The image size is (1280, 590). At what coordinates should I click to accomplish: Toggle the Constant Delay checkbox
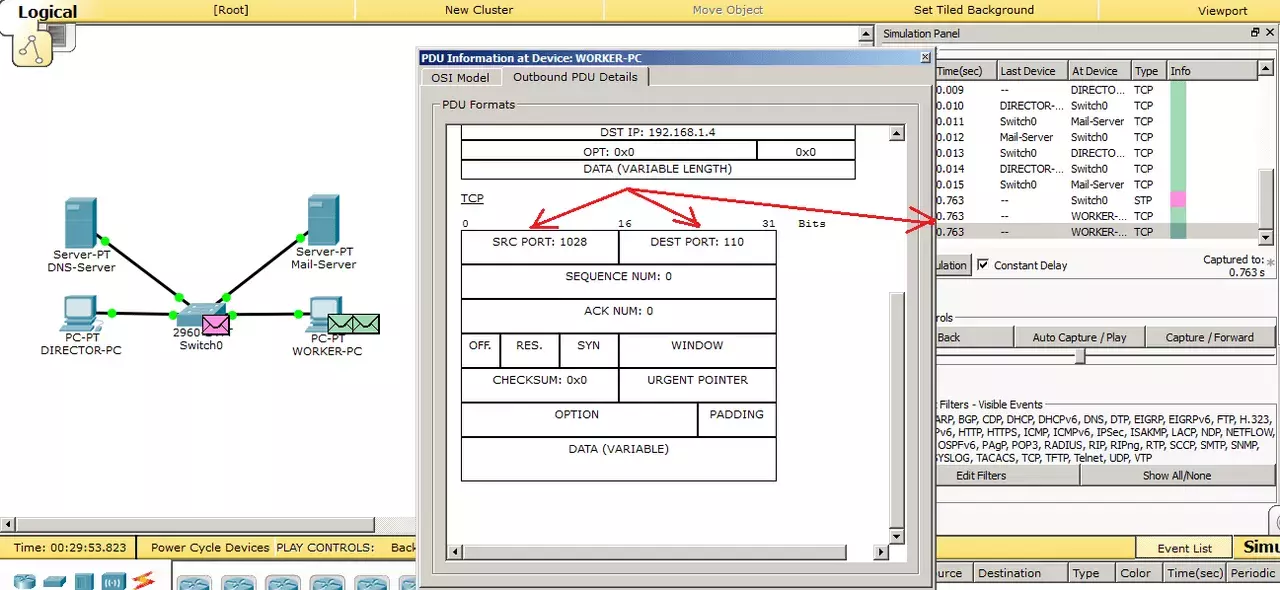(983, 265)
